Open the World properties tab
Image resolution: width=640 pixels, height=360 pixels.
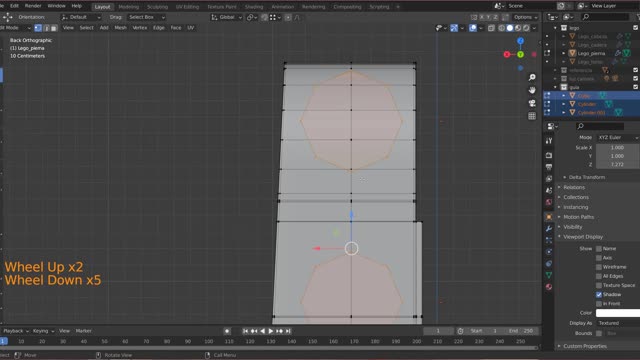[549, 202]
